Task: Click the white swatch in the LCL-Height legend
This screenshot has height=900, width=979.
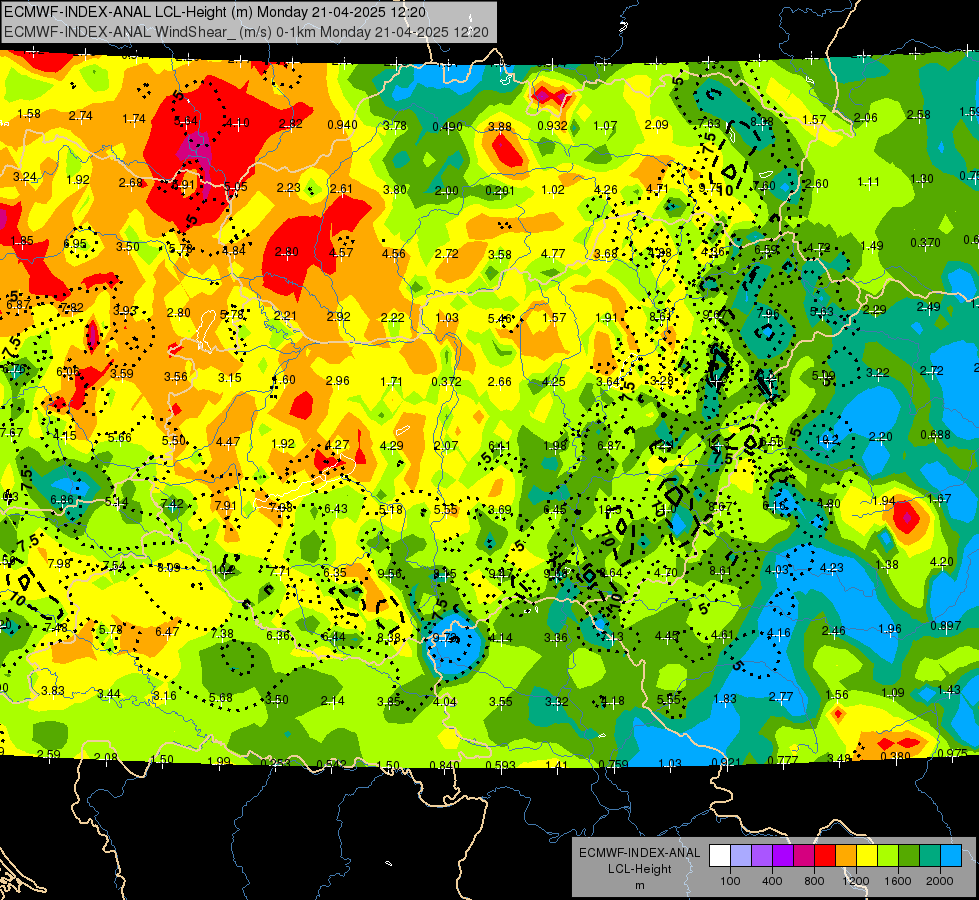Action: coord(720,855)
